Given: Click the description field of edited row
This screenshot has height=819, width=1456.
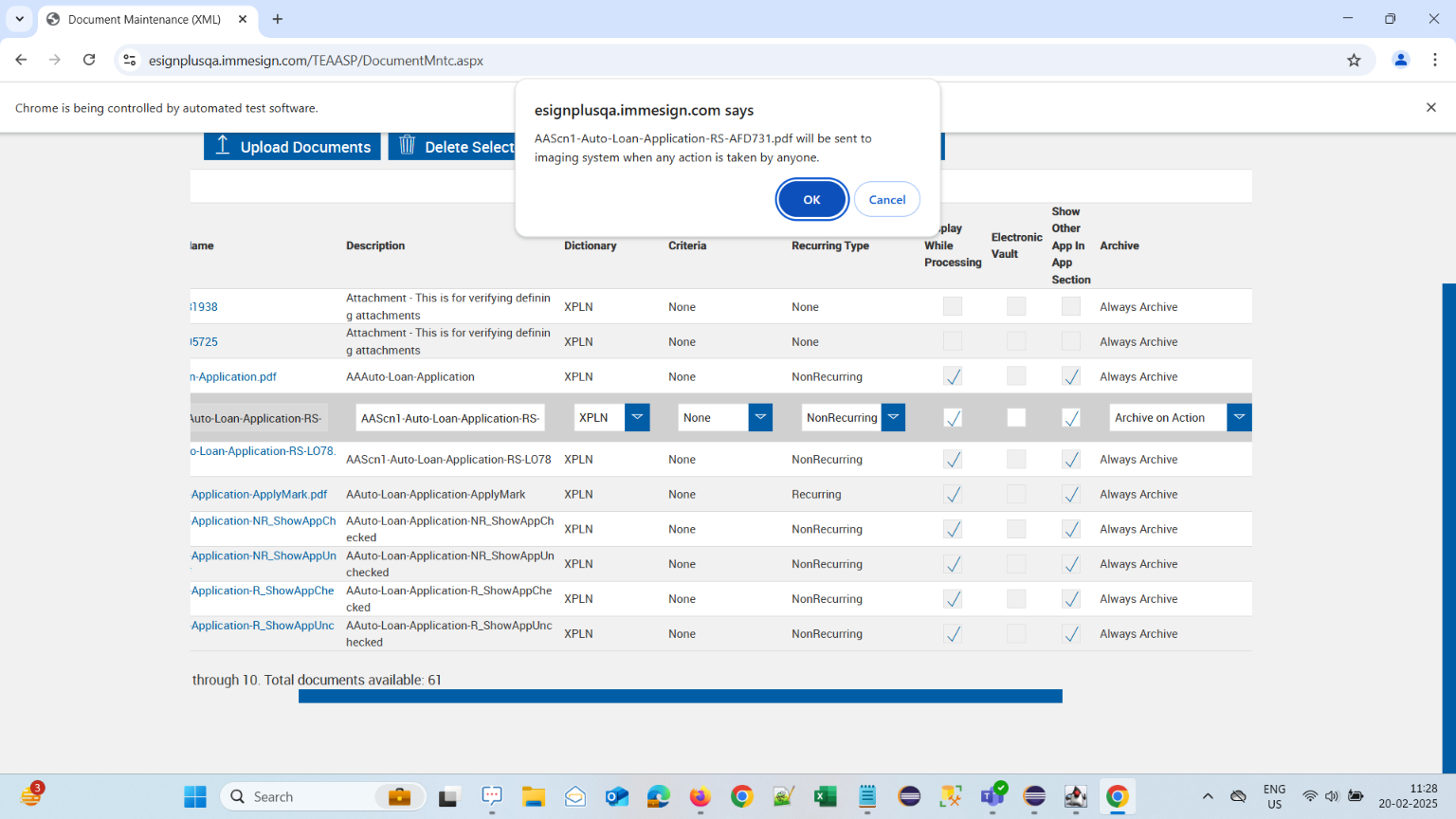Looking at the screenshot, I should pyautogui.click(x=450, y=418).
